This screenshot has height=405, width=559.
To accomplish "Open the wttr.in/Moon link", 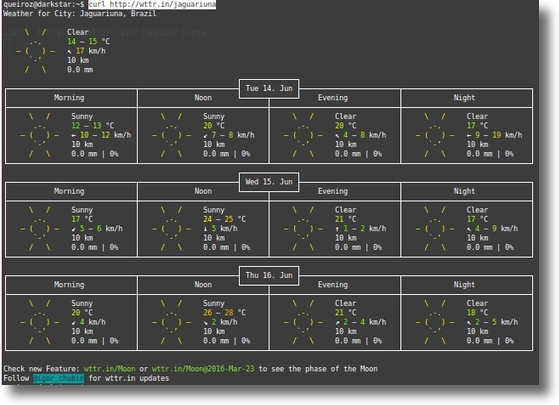I will click(x=109, y=369).
